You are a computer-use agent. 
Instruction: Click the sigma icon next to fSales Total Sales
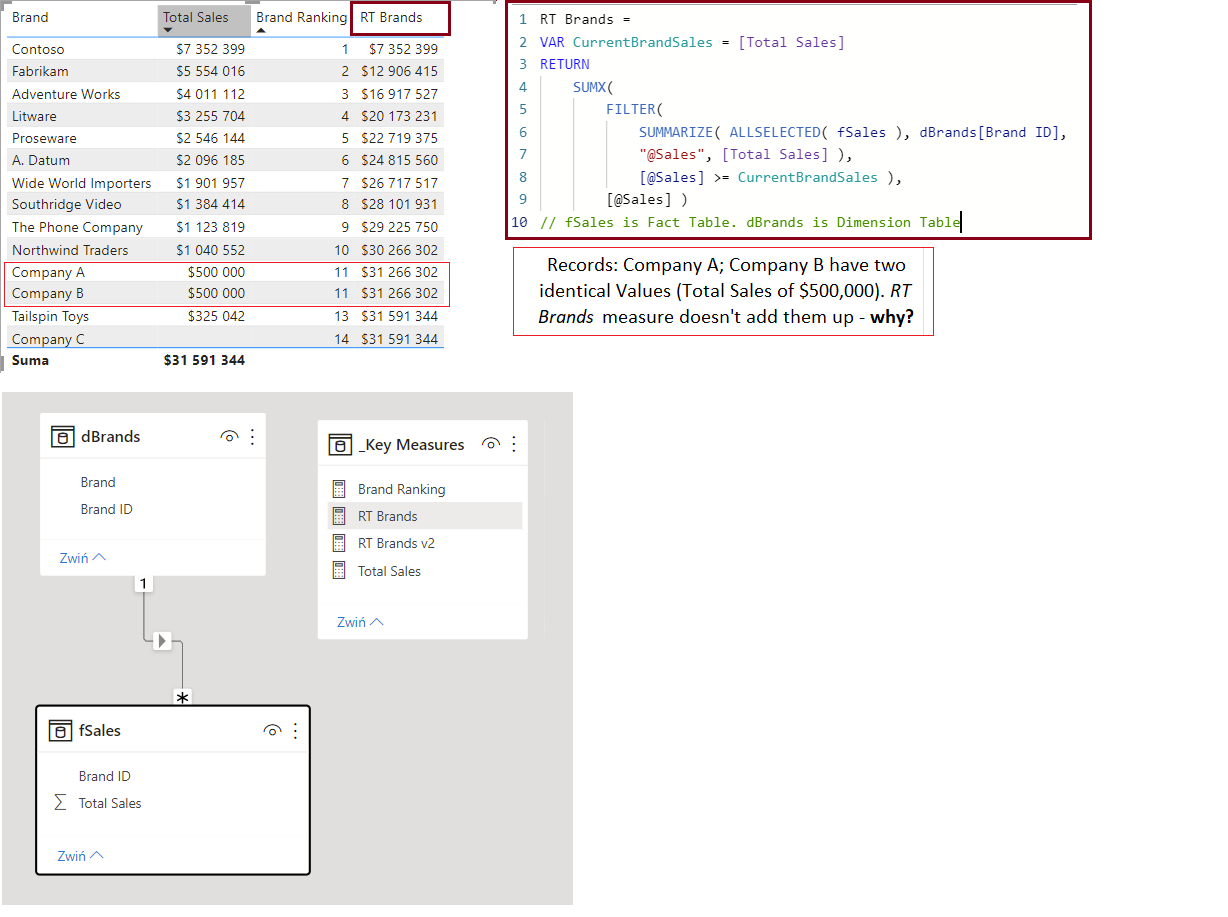click(x=60, y=803)
